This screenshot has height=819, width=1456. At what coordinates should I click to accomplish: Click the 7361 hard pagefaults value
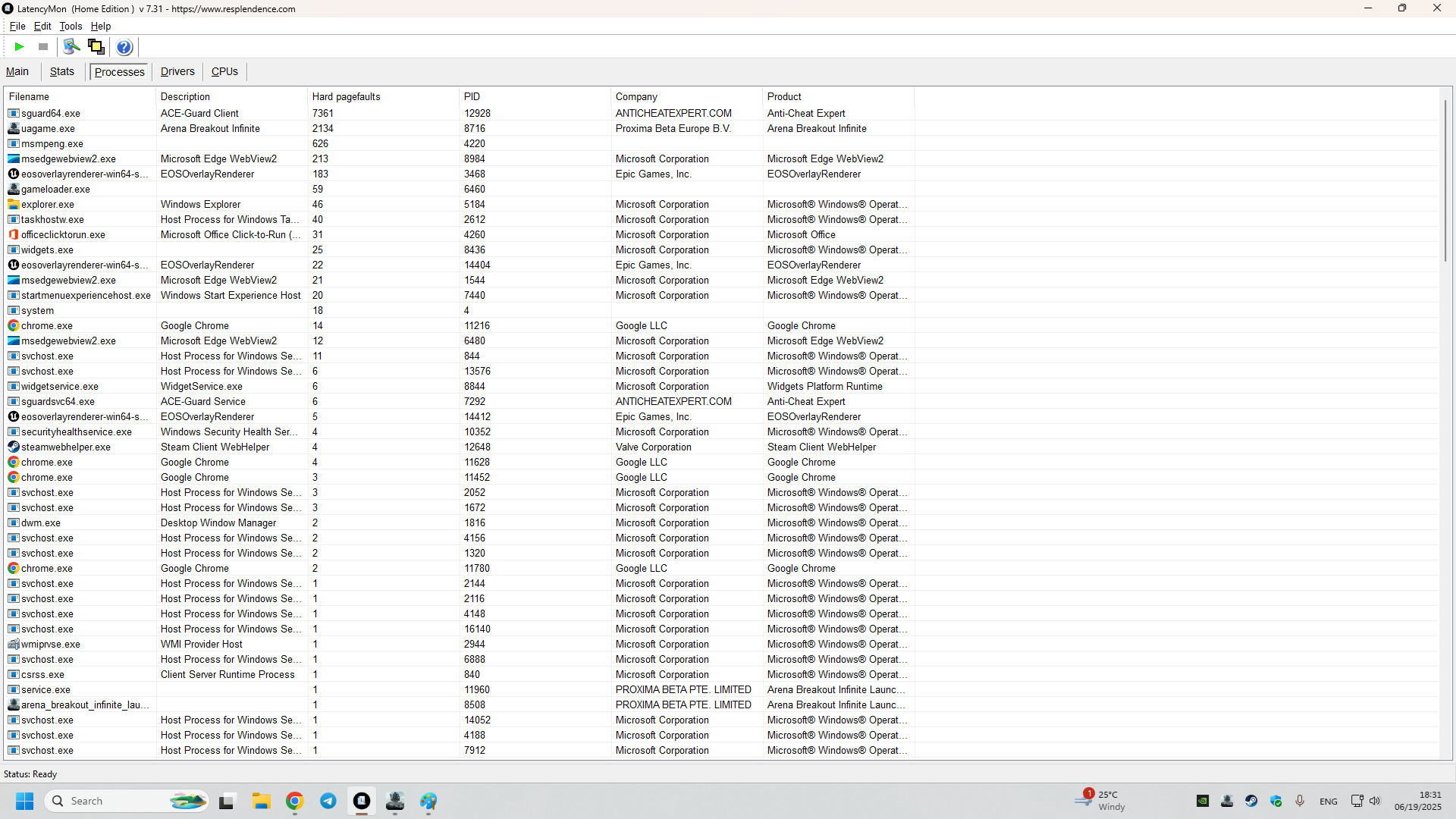pyautogui.click(x=323, y=113)
